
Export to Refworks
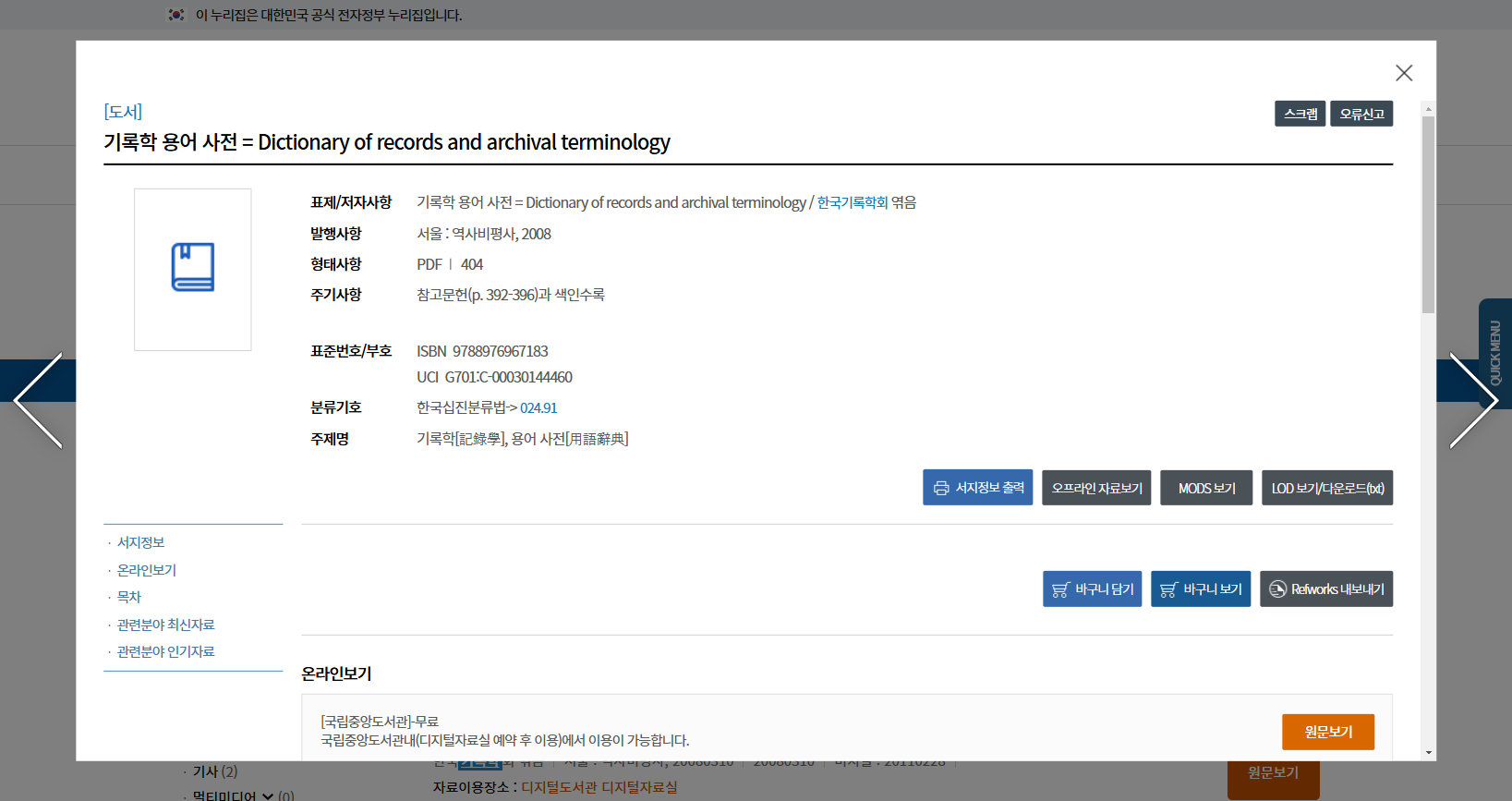coord(1325,589)
